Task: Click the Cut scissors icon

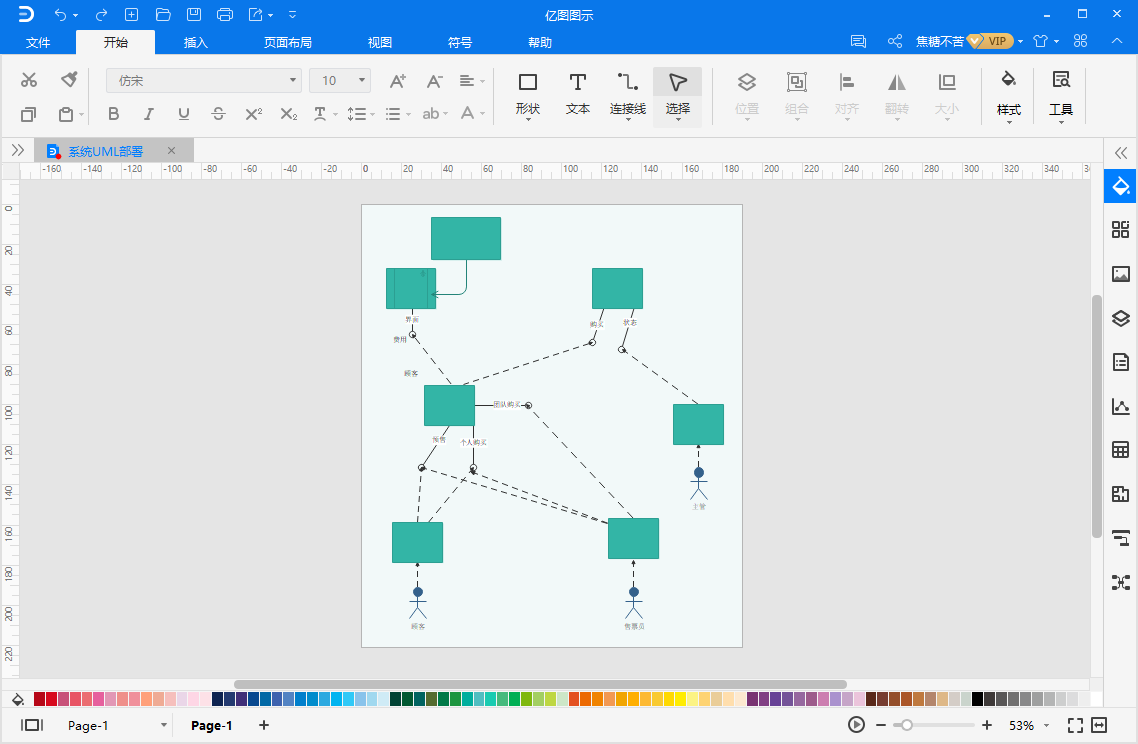Action: coord(29,80)
